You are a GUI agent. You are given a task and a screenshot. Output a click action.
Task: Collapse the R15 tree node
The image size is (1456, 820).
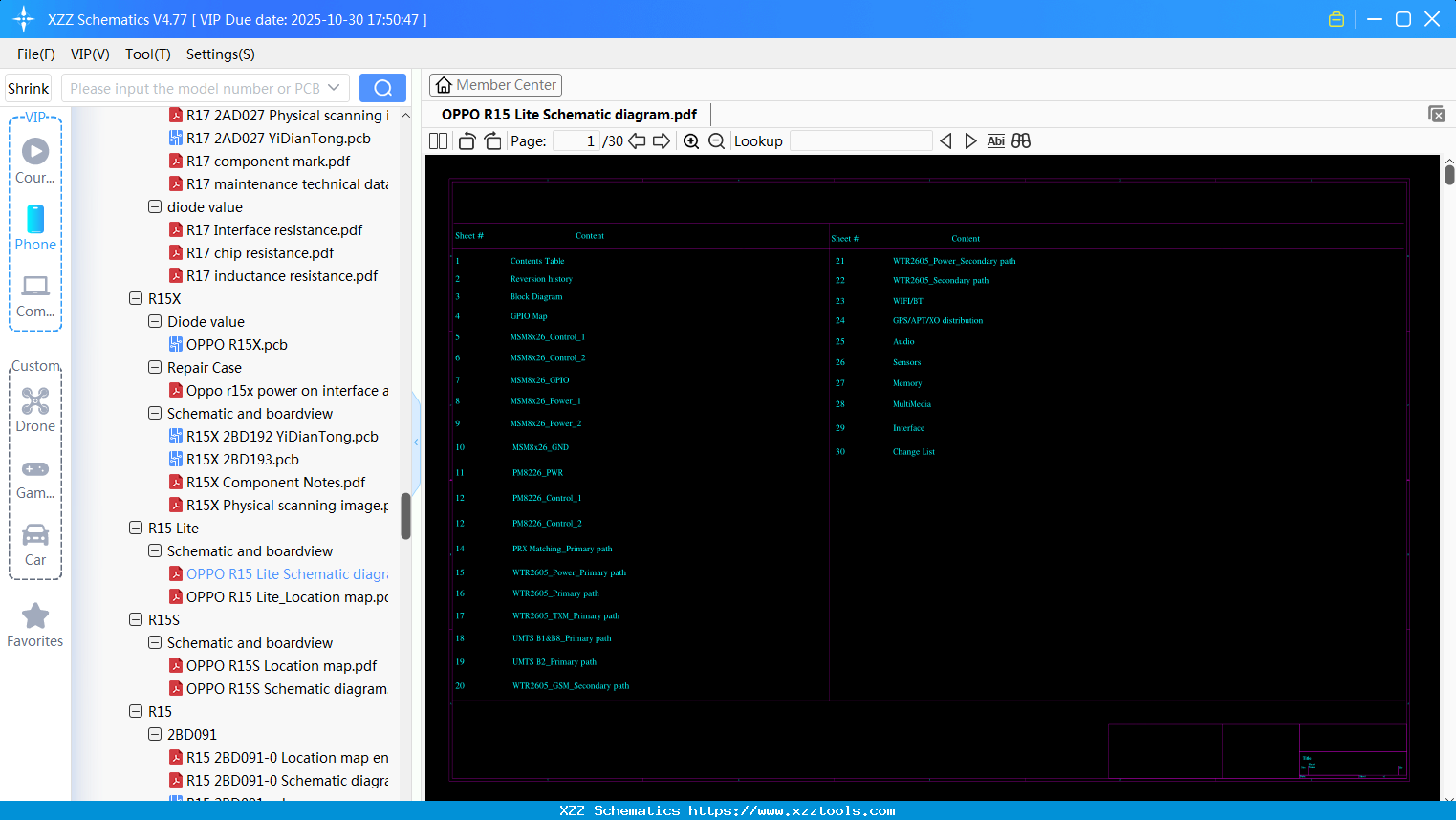[x=136, y=712]
